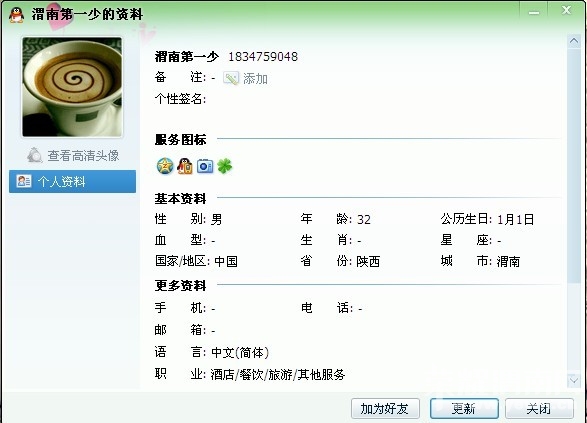
Task: Click the vertical scrollbar thumb
Action: (x=574, y=165)
